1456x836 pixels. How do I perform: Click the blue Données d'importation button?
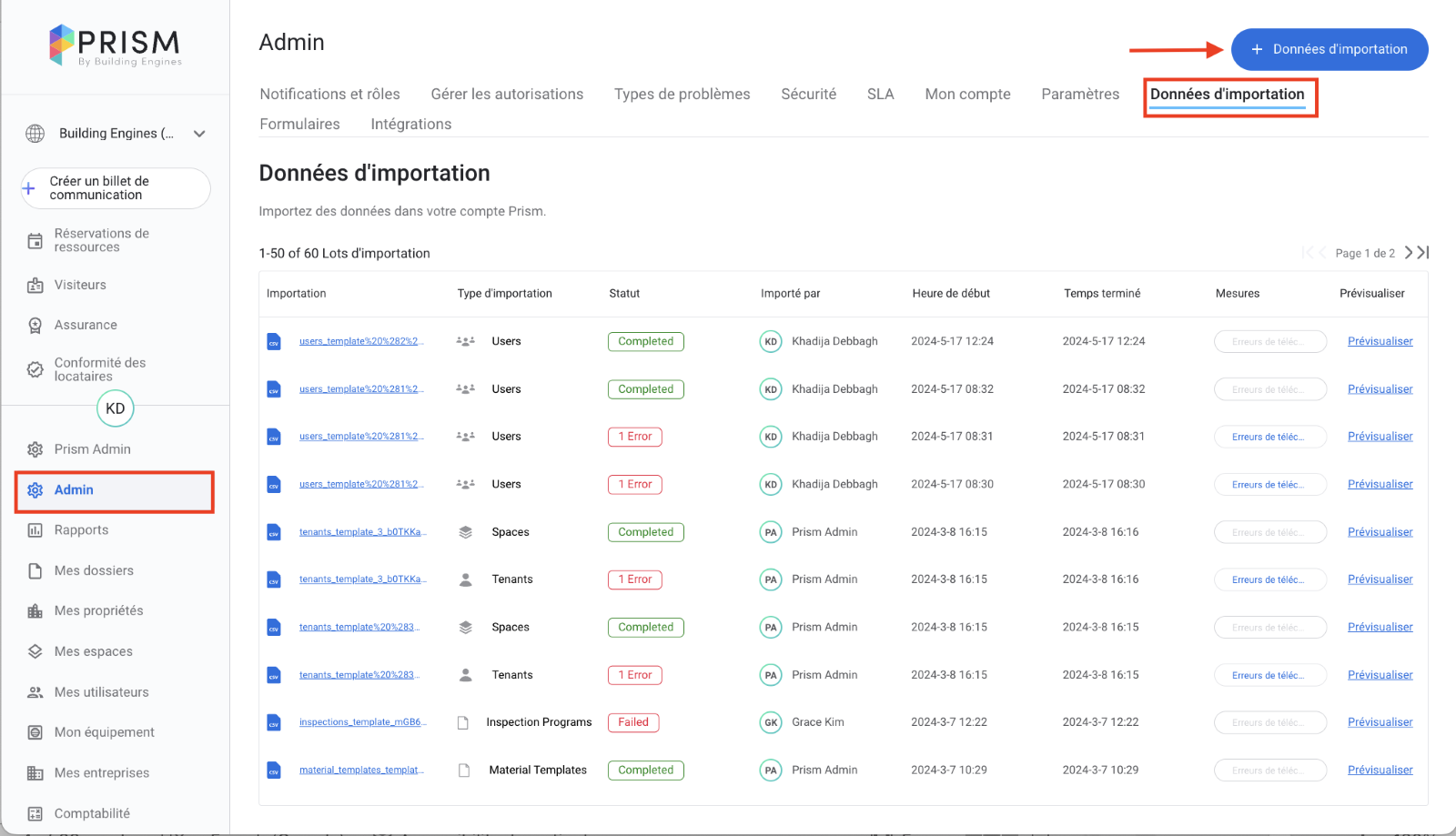[1329, 50]
